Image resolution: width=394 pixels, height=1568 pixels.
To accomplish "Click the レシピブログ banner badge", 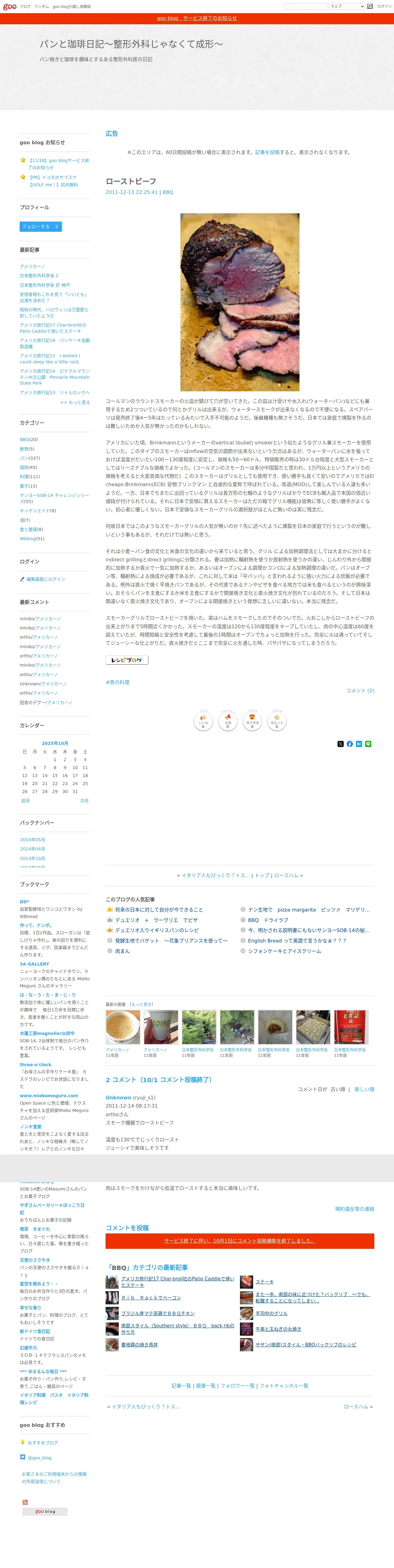I will click(x=127, y=660).
